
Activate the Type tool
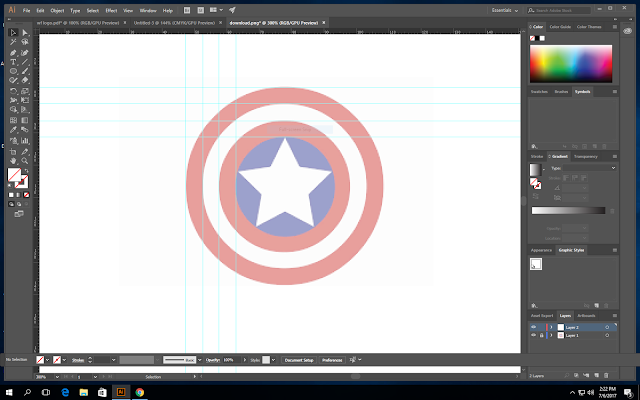click(13, 62)
